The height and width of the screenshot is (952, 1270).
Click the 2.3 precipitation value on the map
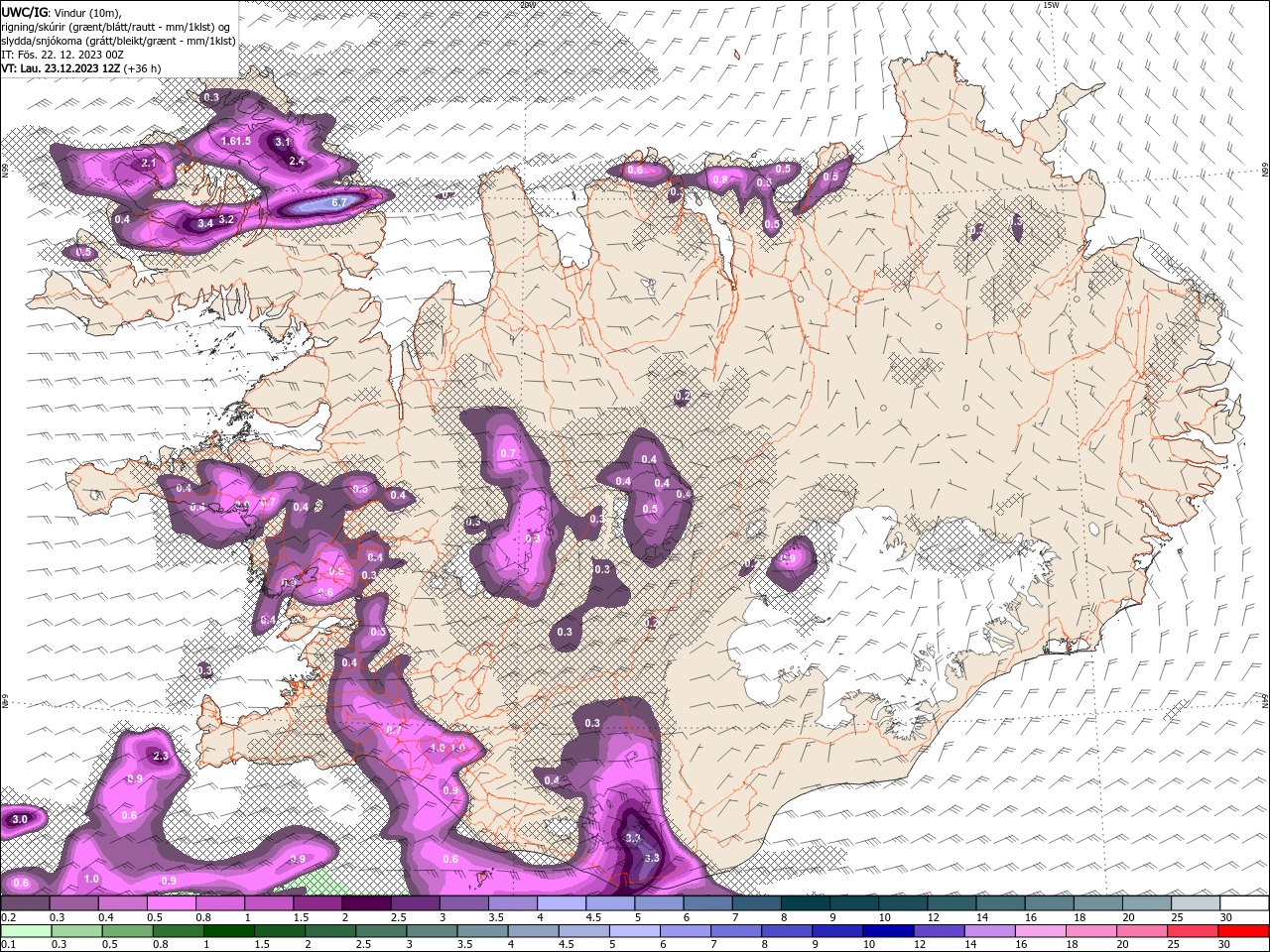pyautogui.click(x=161, y=756)
